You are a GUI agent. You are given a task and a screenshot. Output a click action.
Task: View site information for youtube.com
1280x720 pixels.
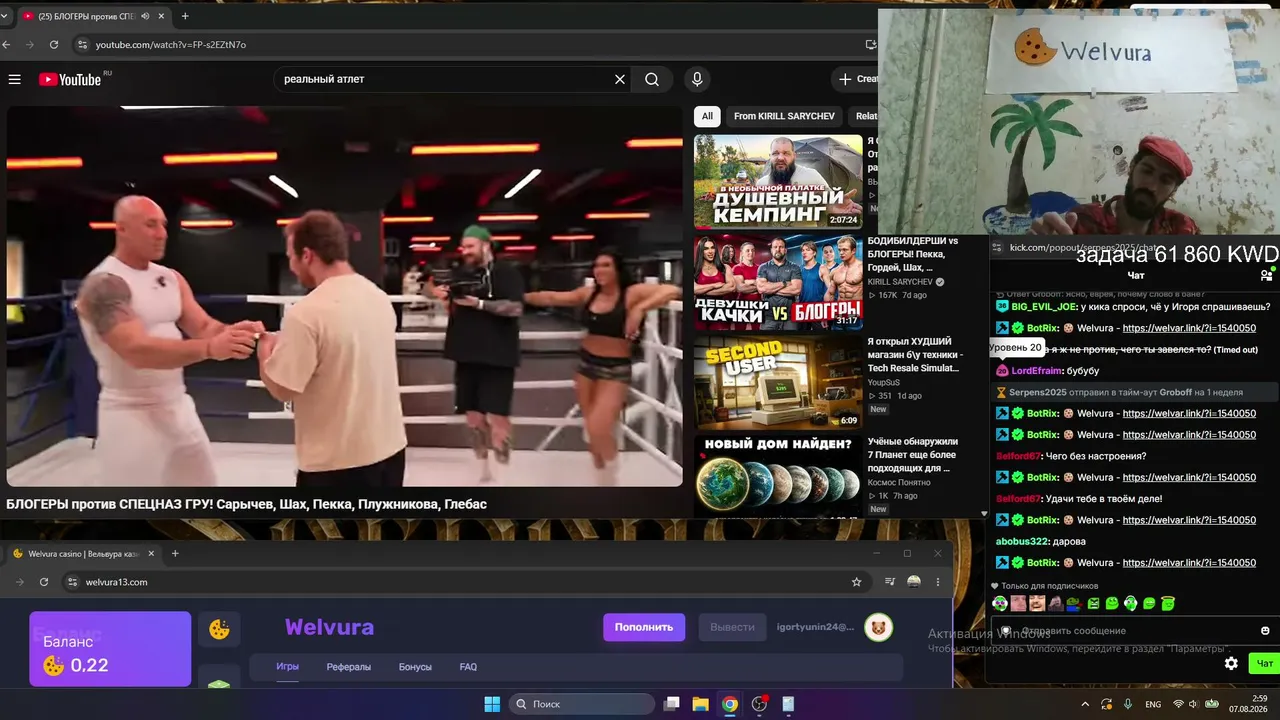pyautogui.click(x=84, y=45)
